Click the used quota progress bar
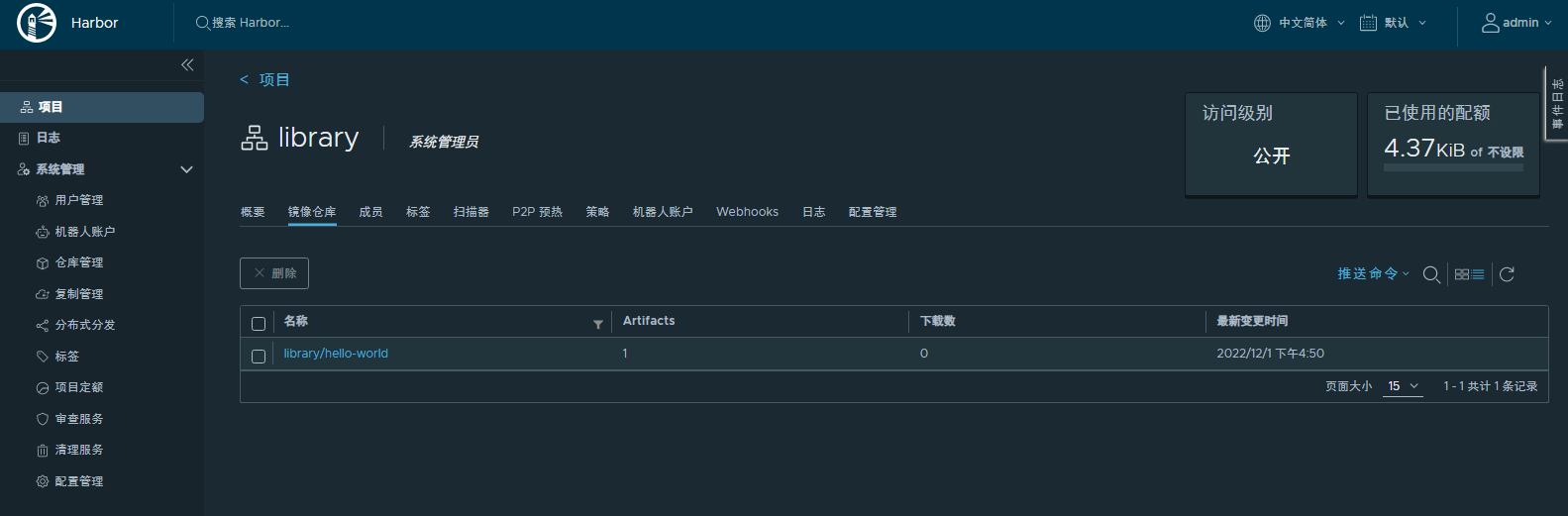 1453,168
